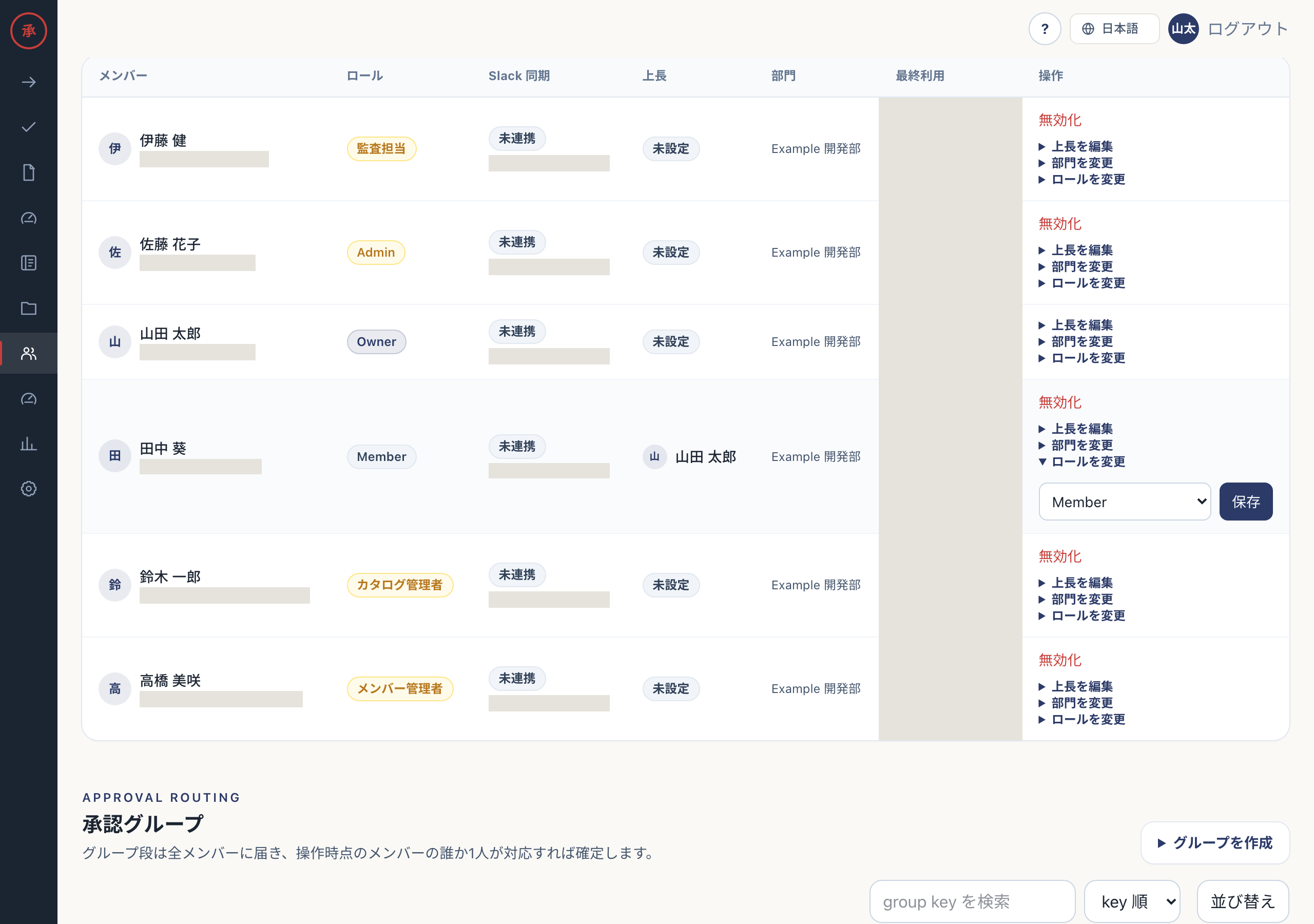Screen dimensions: 1314x924
Task: Open the arrow icon in sidebar
Action: (29, 83)
